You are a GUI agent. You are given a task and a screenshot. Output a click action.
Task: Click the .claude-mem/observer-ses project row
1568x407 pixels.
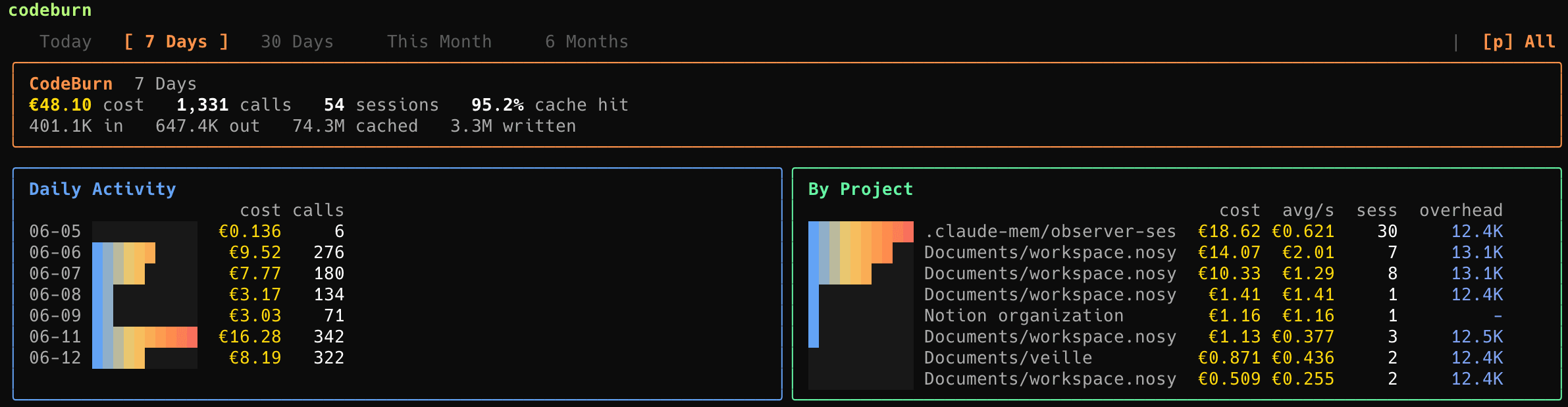[1156, 231]
